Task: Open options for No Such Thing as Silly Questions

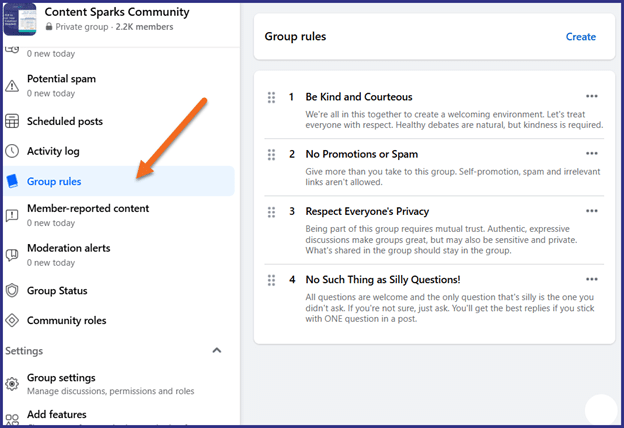Action: pos(592,279)
